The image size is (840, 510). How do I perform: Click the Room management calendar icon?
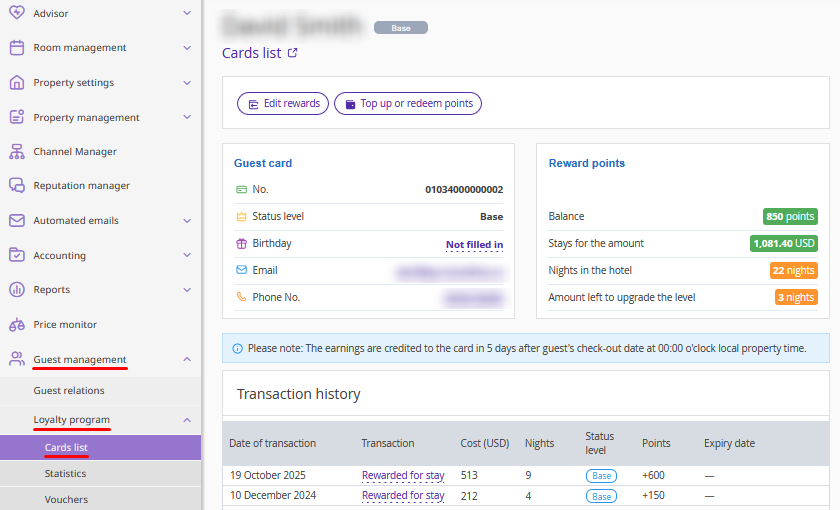(x=16, y=48)
